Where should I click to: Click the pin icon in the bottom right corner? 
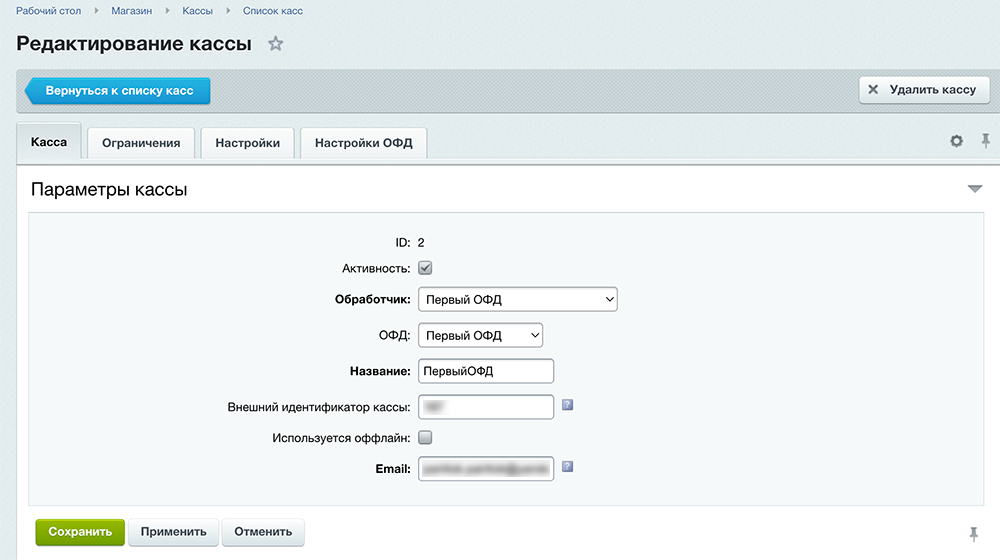pyautogui.click(x=974, y=533)
